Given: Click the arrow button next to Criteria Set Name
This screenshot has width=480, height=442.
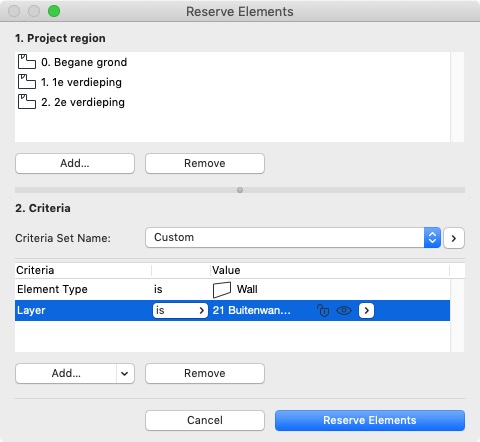Looking at the screenshot, I should tap(454, 238).
